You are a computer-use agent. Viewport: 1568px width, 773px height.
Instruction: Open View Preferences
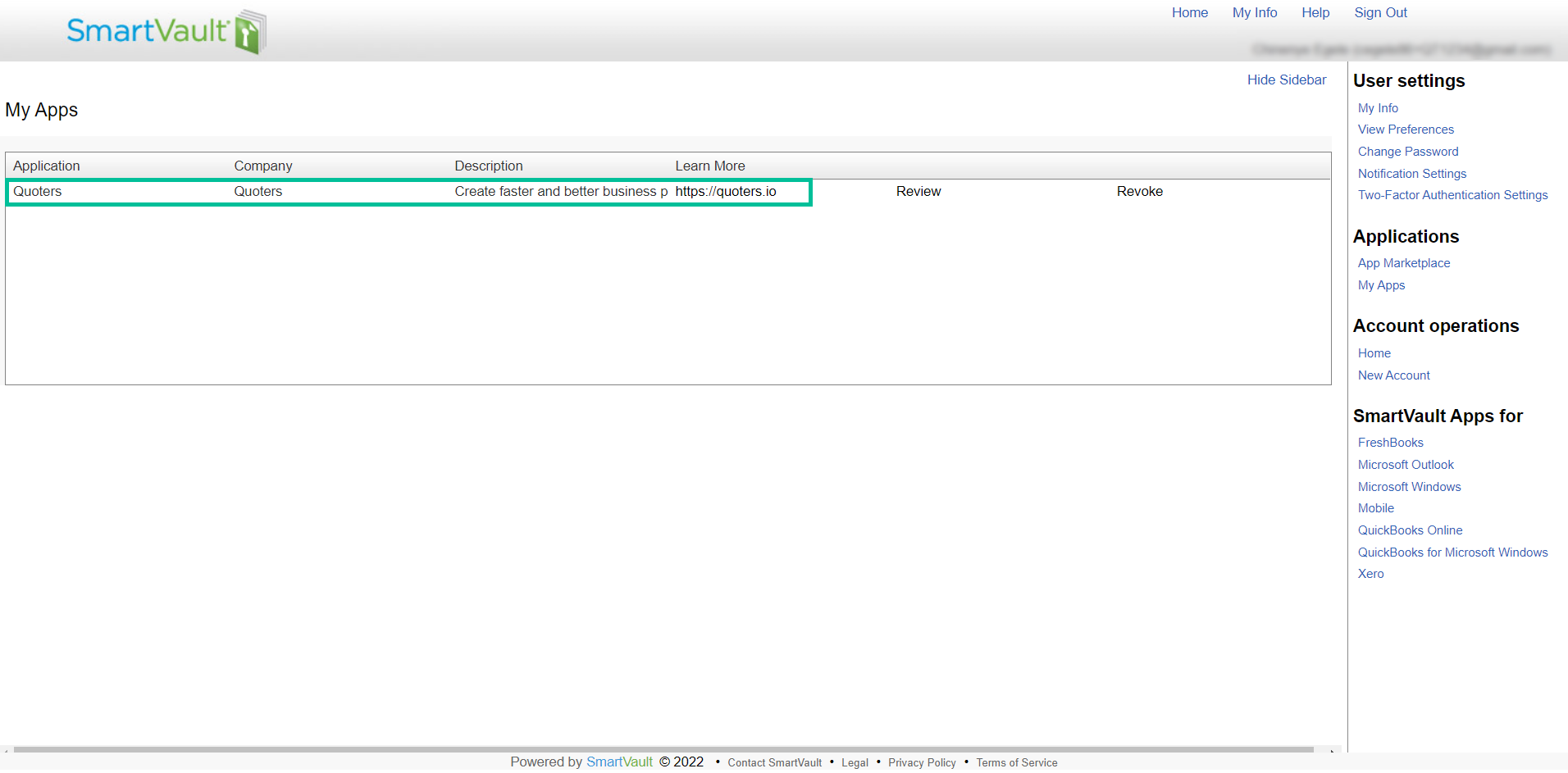pos(1406,130)
